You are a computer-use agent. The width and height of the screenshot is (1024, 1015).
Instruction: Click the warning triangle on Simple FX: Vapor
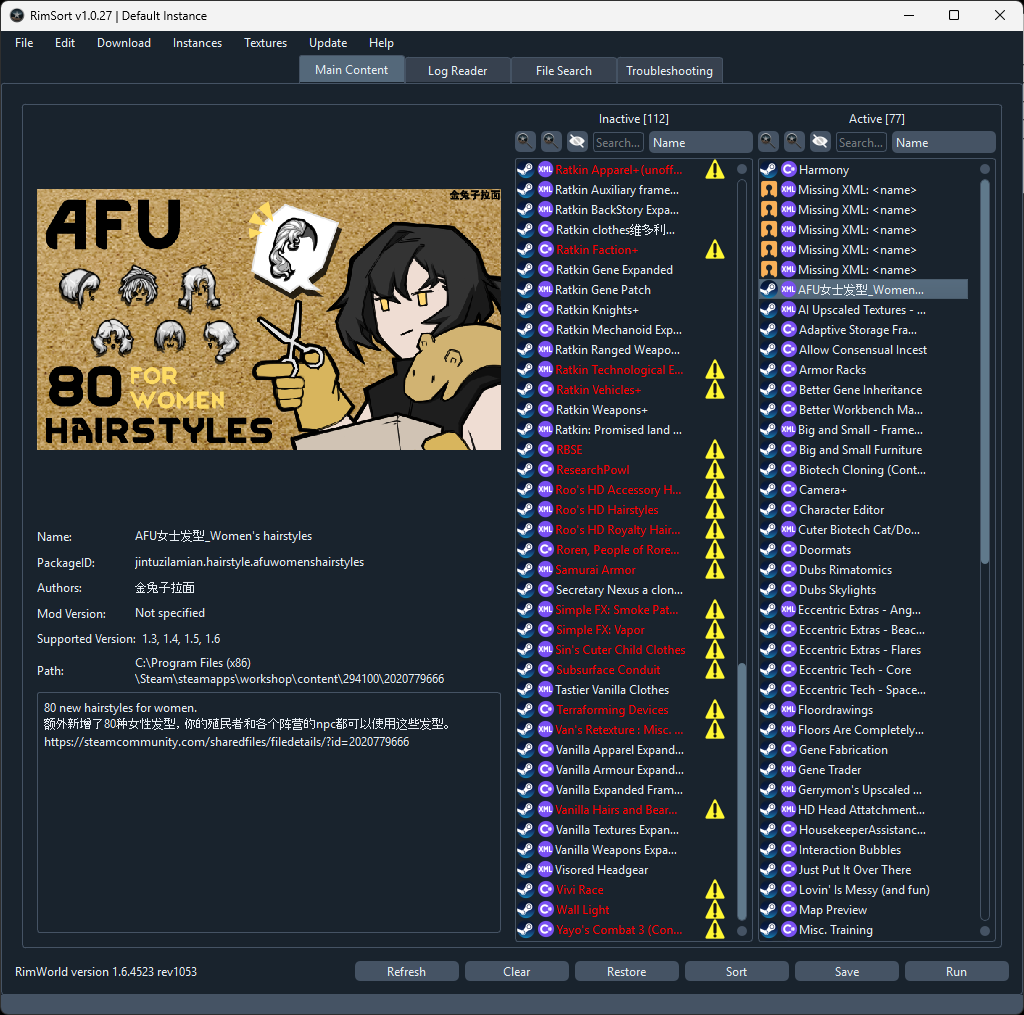(715, 630)
